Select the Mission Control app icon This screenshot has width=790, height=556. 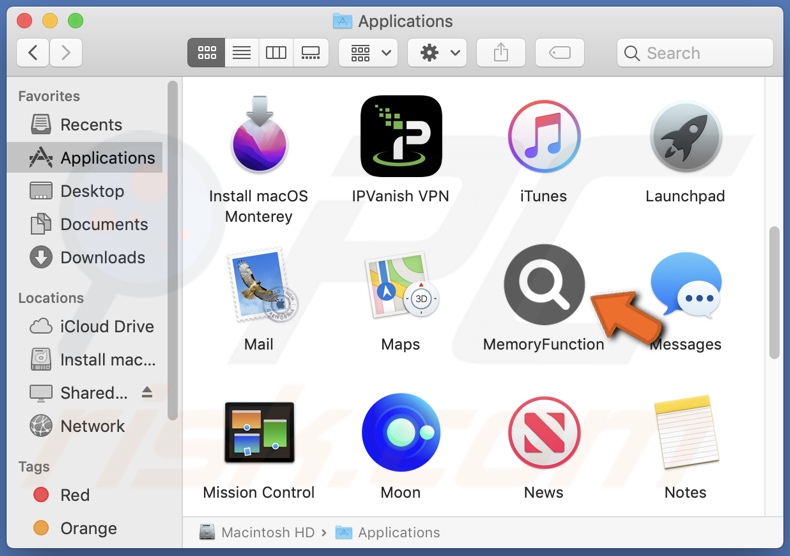click(259, 432)
